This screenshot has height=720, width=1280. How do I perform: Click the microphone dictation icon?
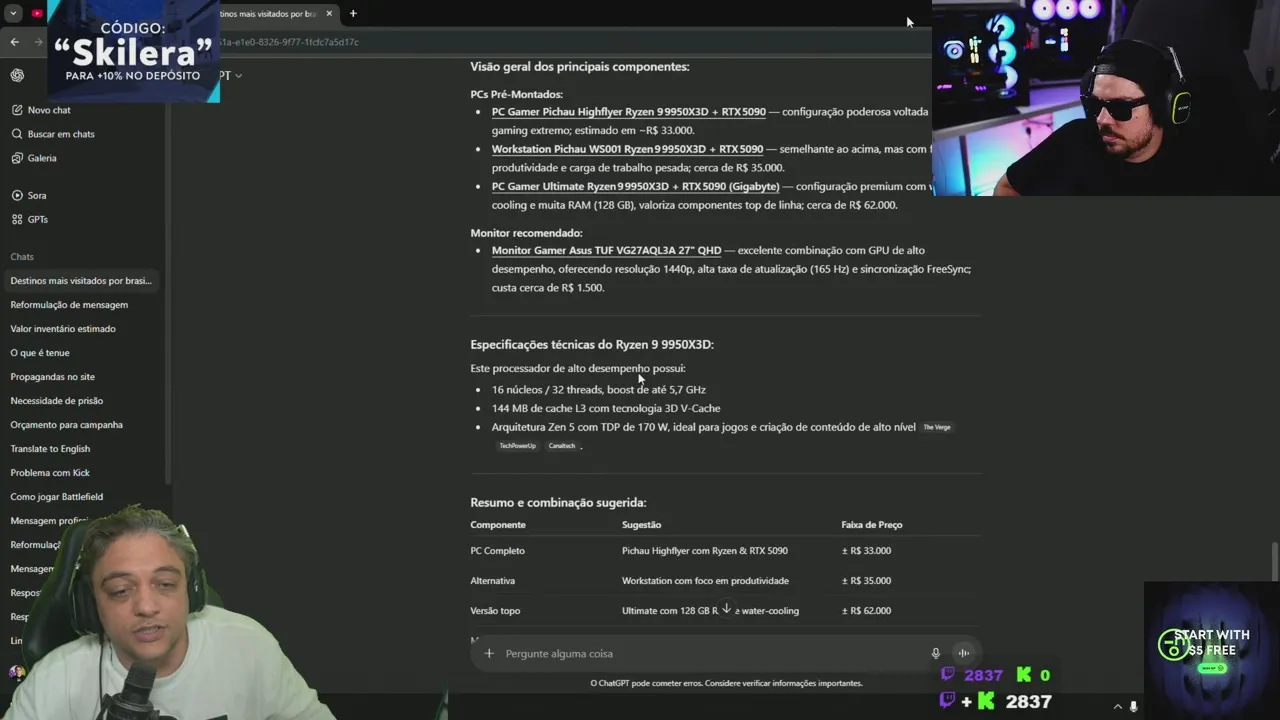pos(936,653)
